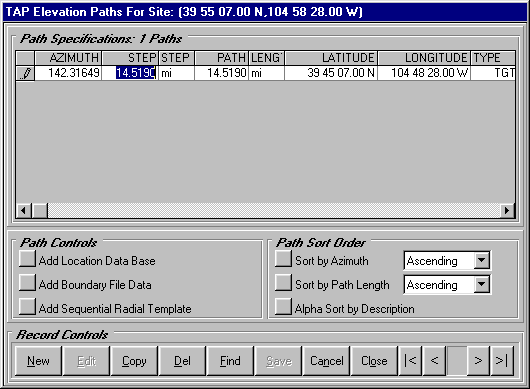Go to the first record
The width and height of the screenshot is (530, 389).
(x=410, y=361)
